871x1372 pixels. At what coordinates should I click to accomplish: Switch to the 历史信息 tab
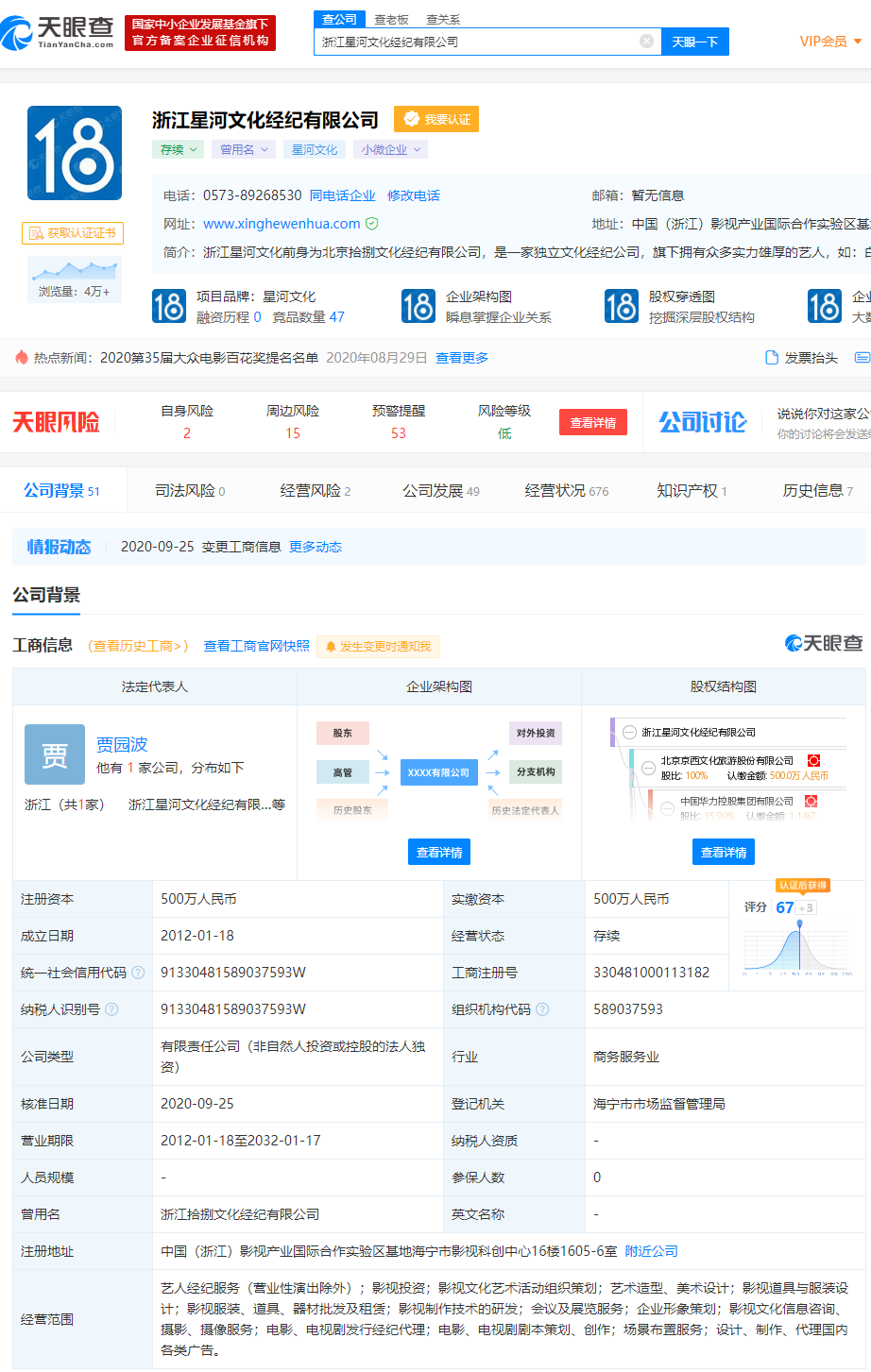click(818, 491)
